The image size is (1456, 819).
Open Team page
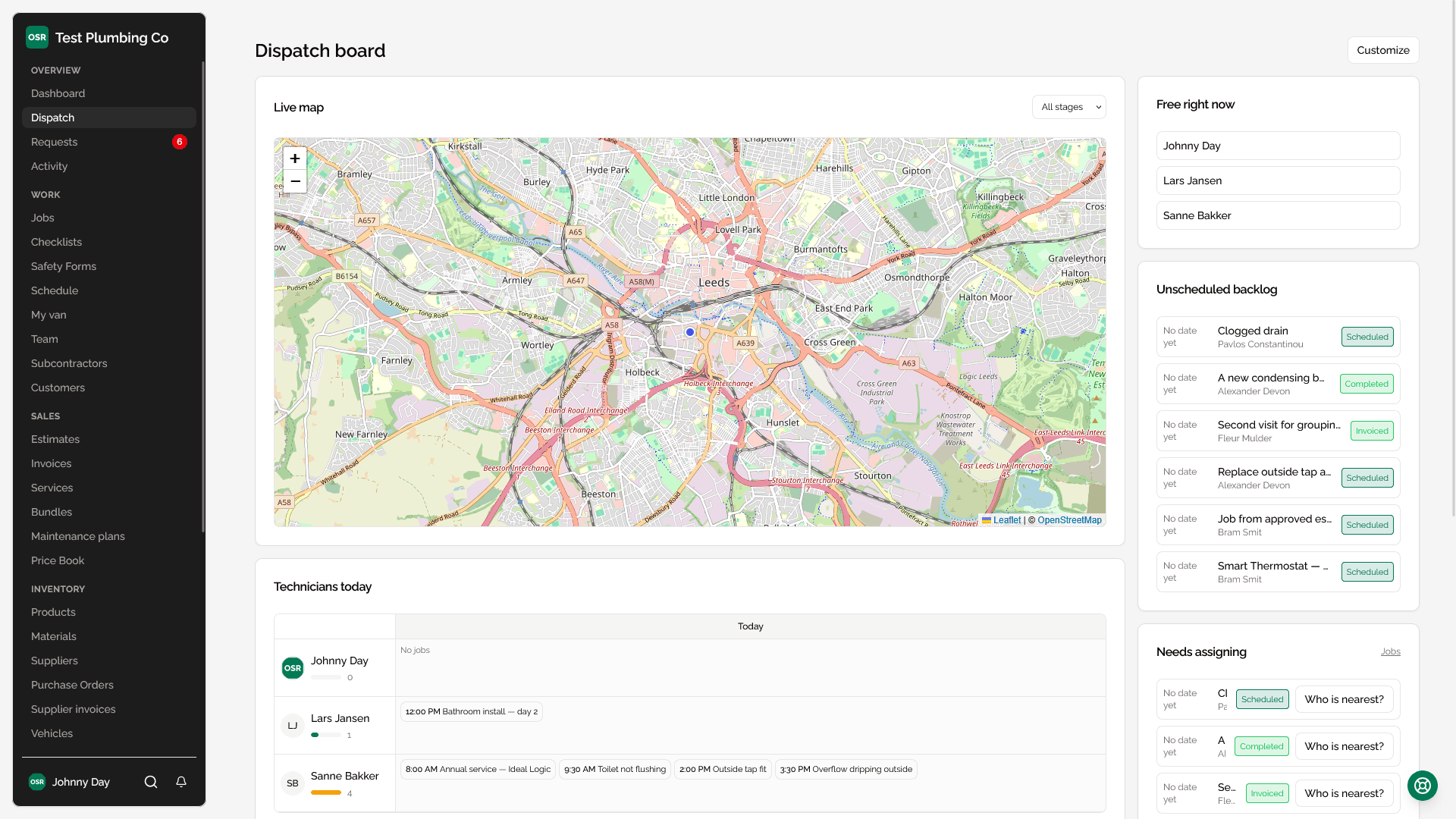109,339
